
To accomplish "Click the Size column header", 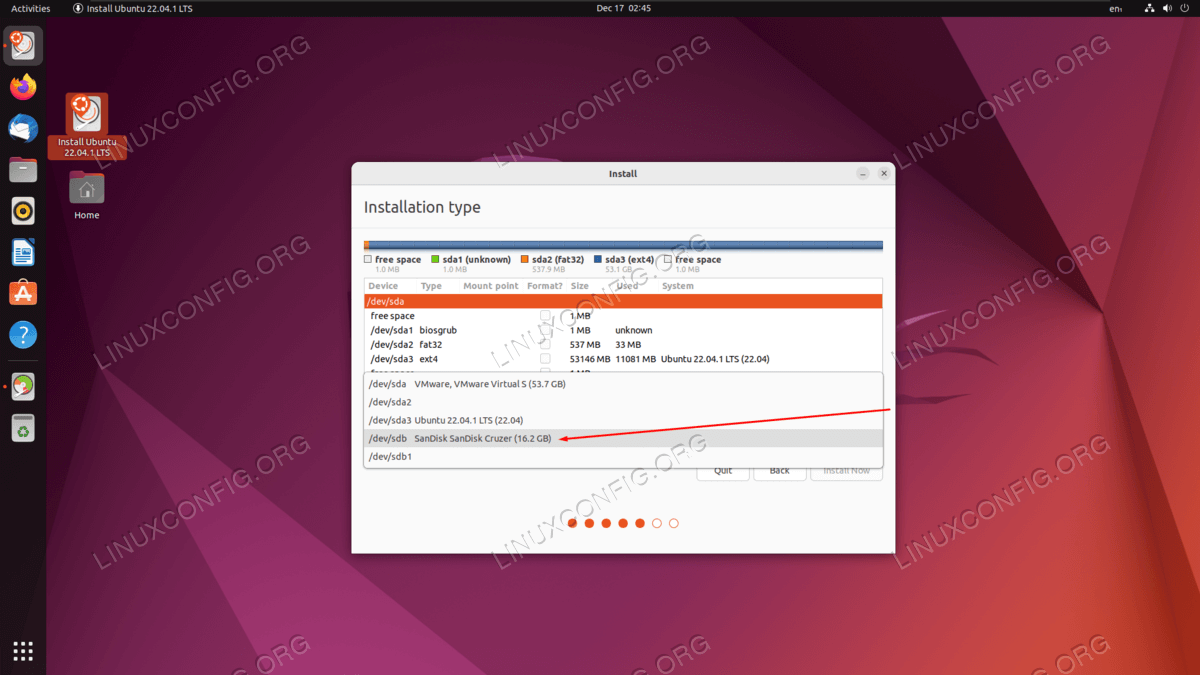I will pos(580,286).
